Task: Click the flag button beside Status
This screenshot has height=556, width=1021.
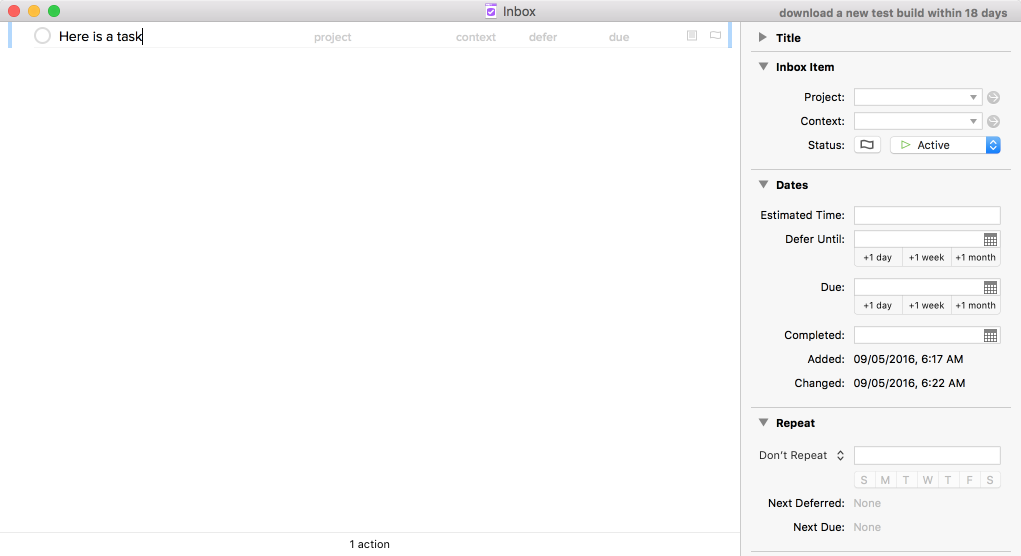Action: click(867, 145)
